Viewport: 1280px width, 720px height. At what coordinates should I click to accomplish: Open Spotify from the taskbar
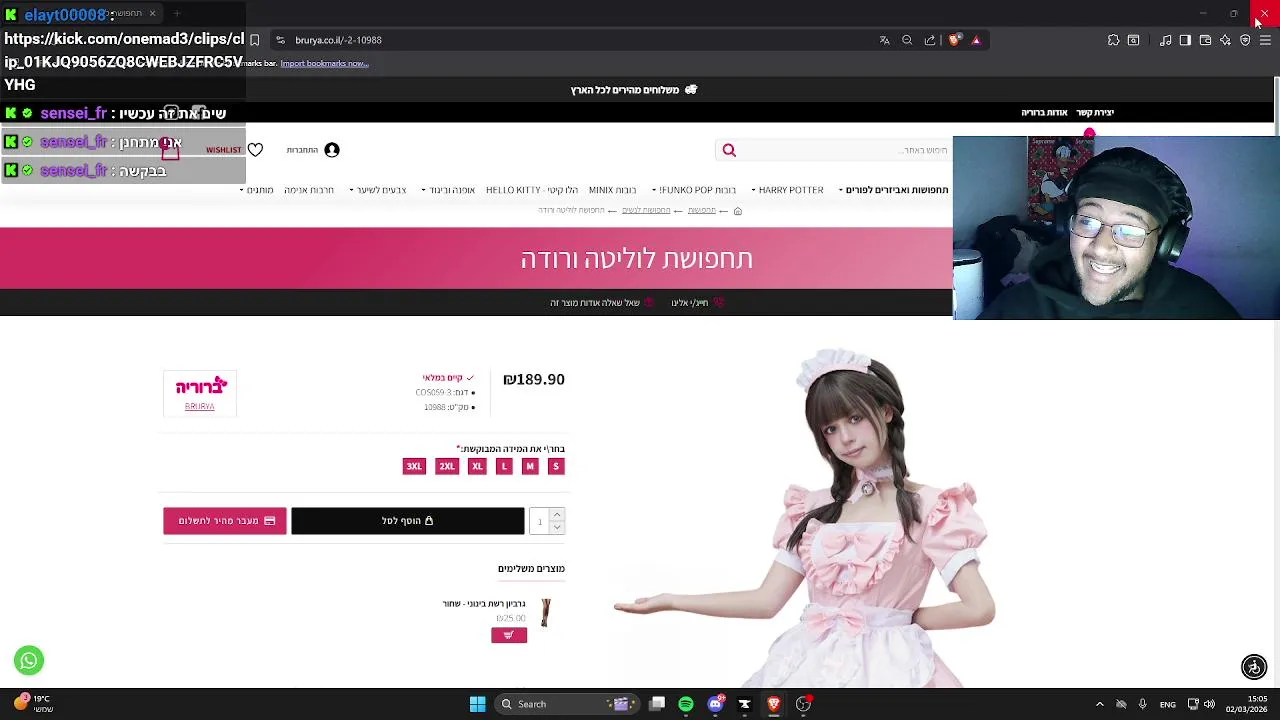click(686, 704)
